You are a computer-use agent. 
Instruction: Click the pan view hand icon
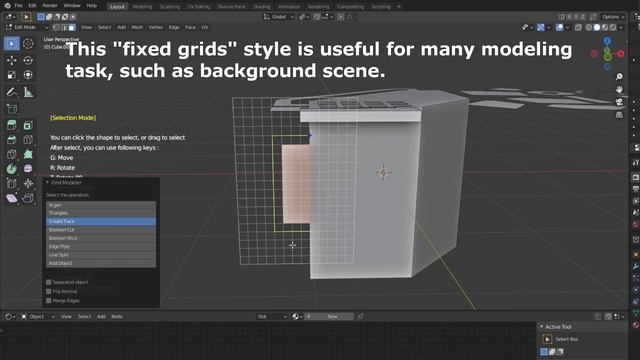[x=619, y=89]
